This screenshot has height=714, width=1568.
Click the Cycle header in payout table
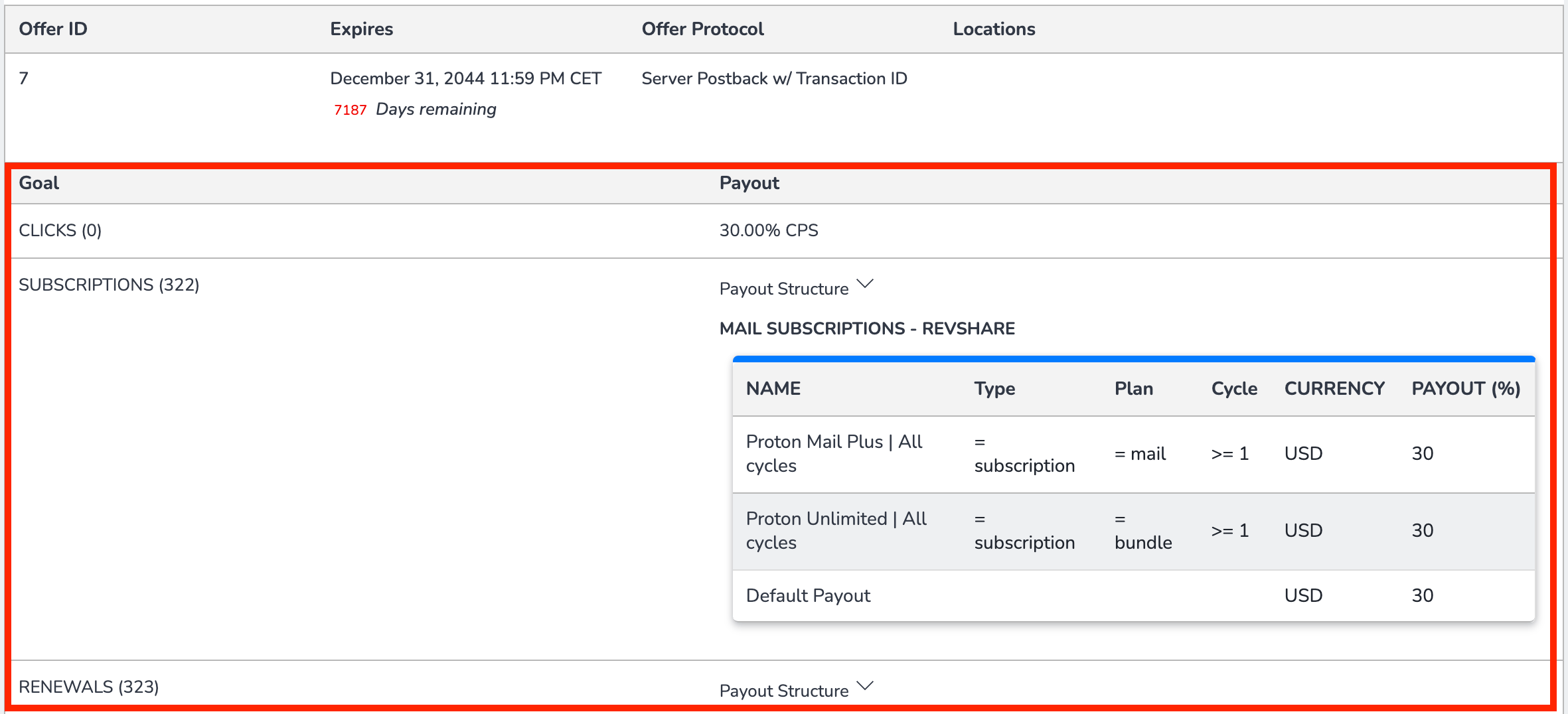point(1234,389)
